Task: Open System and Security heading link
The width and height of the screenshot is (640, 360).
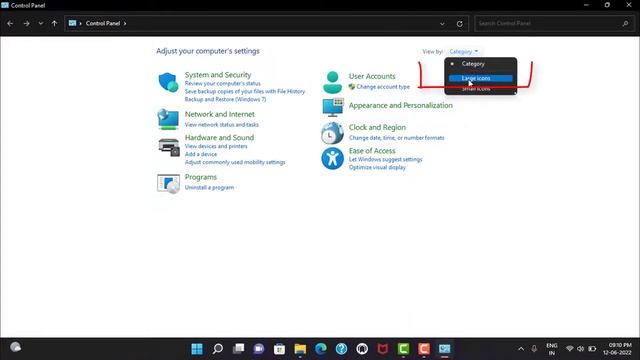Action: 218,75
